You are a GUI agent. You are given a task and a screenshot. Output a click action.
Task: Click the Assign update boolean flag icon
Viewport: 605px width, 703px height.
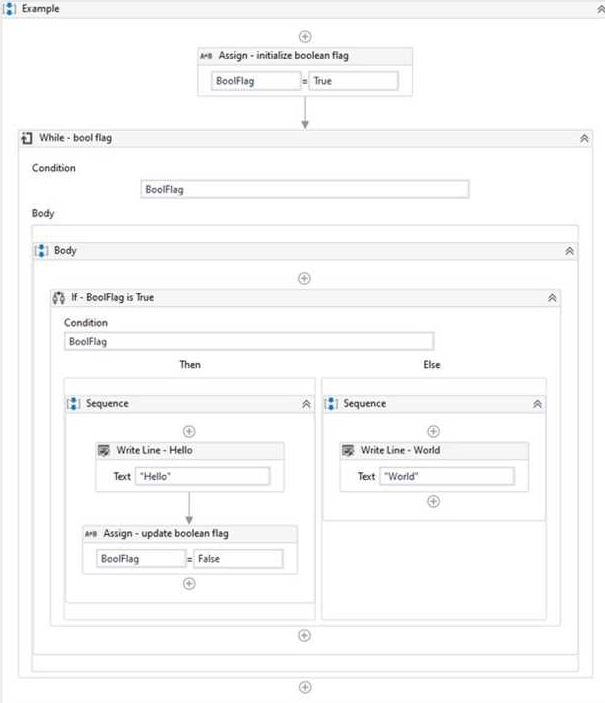click(91, 534)
